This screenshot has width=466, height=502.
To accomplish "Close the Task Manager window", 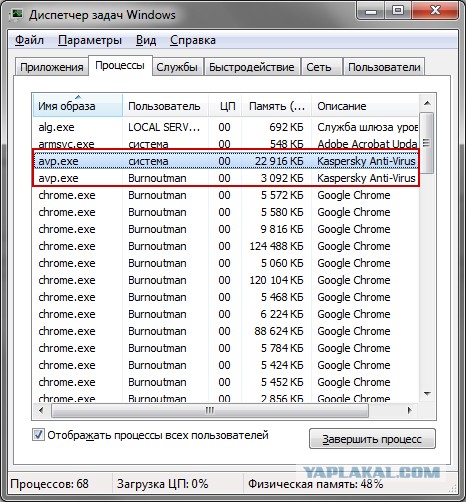I will point(435,11).
